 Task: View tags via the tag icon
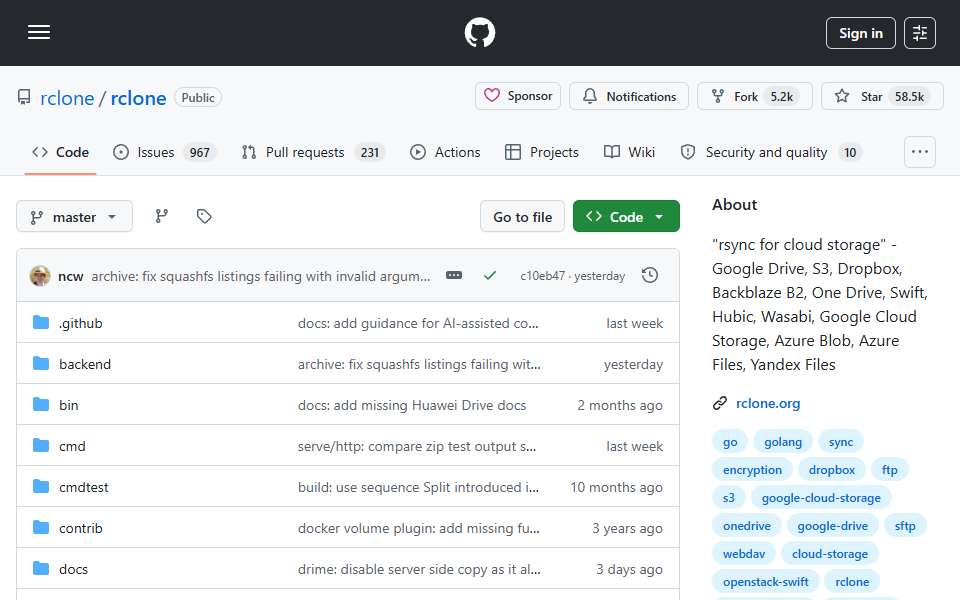(204, 216)
